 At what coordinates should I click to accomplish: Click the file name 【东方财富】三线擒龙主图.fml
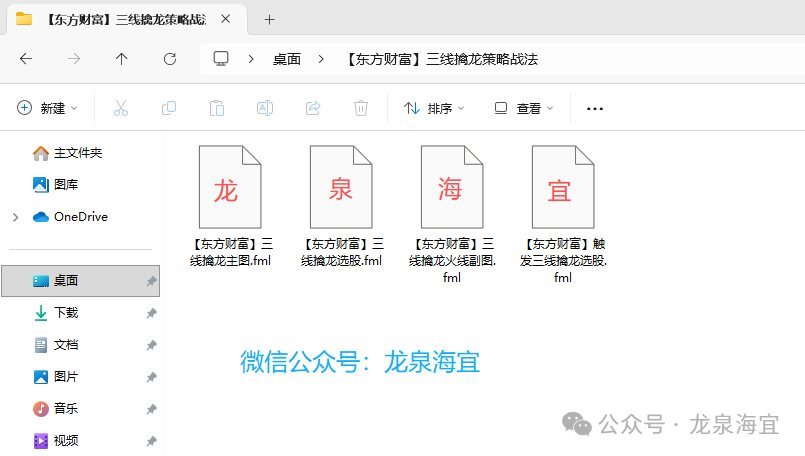point(231,252)
